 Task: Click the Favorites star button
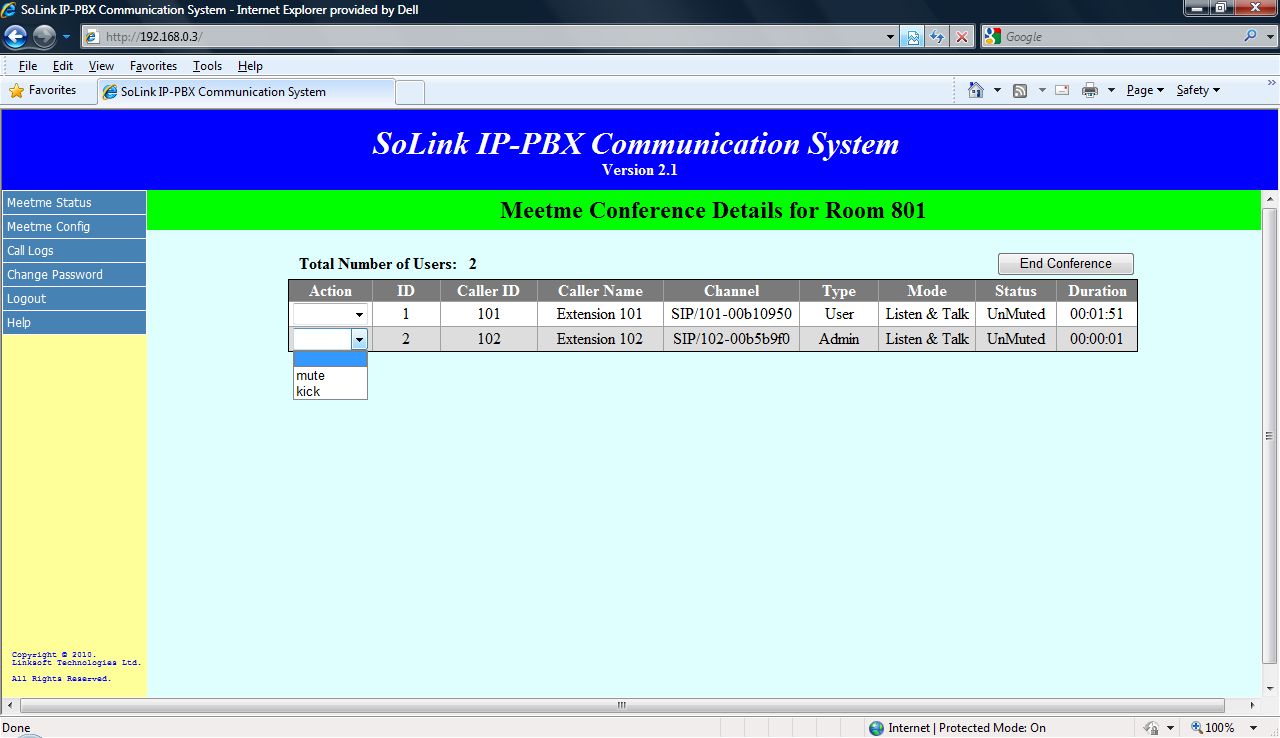(43, 90)
